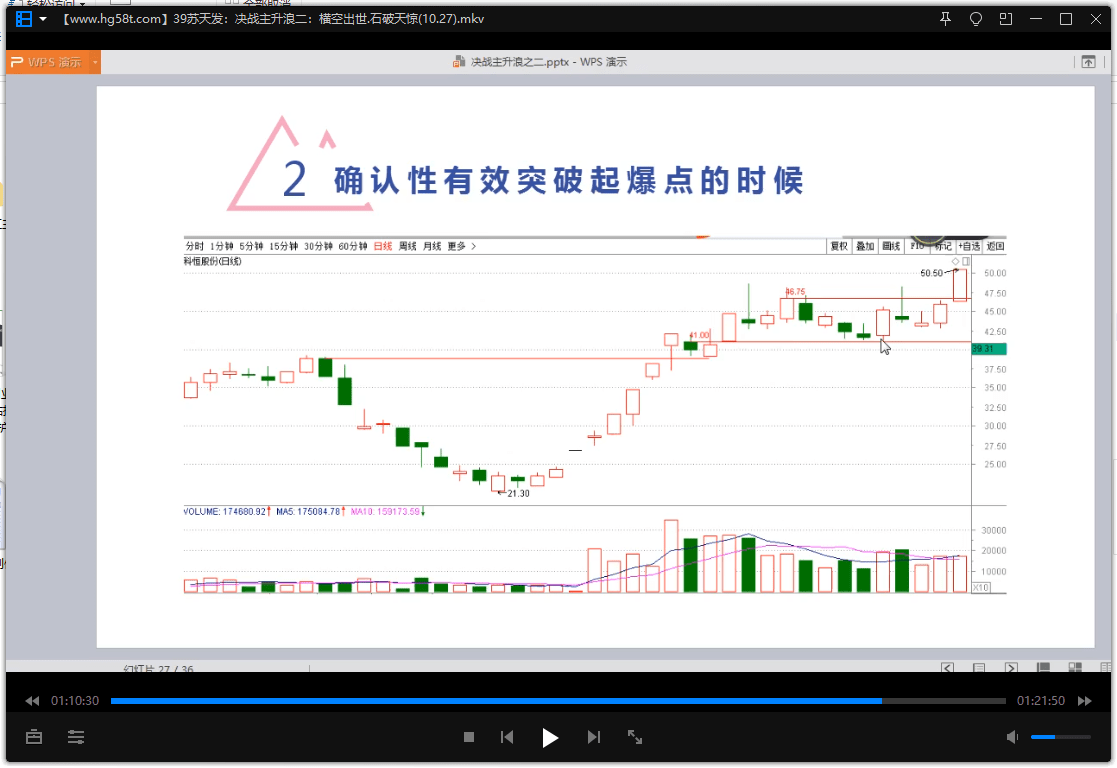
Task: Select the 分时 chart tab
Action: (194, 247)
